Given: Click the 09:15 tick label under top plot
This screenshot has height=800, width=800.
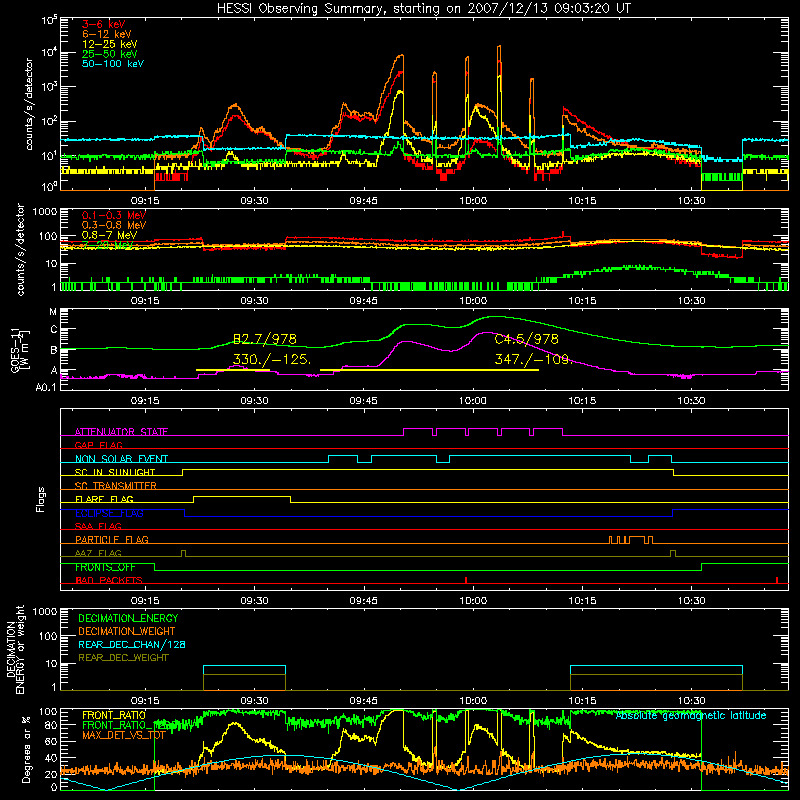Looking at the screenshot, I should click(145, 201).
